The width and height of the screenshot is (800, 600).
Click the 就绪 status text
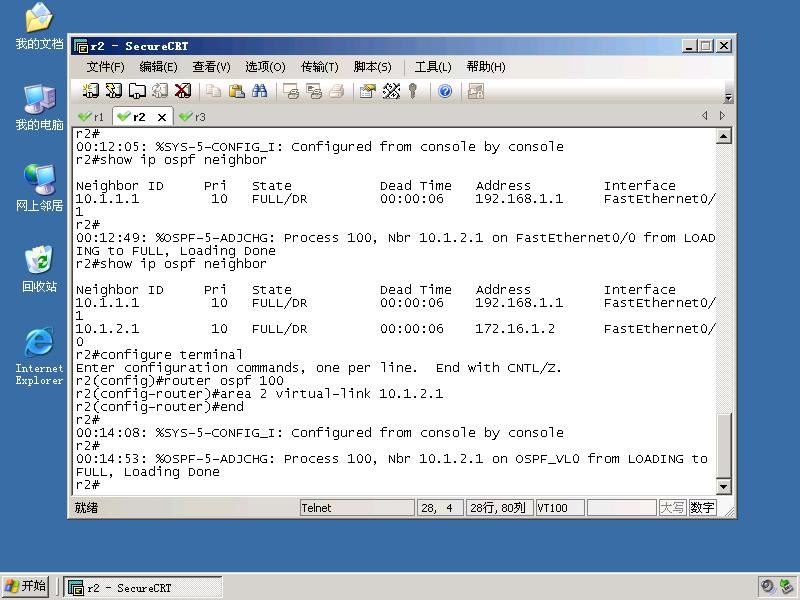coord(86,508)
